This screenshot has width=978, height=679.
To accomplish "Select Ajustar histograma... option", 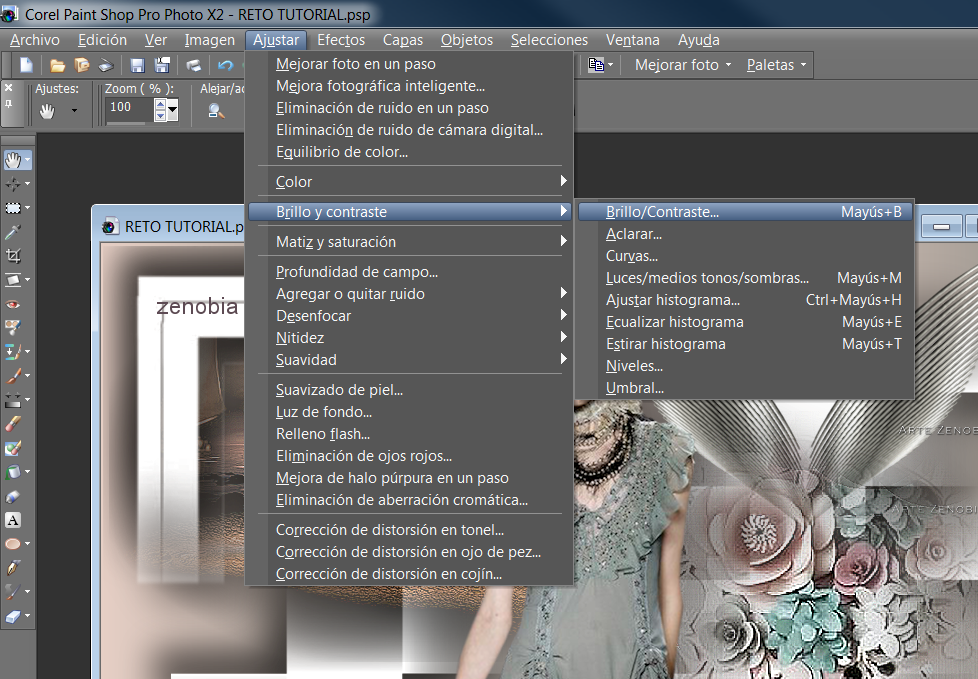I will (745, 299).
